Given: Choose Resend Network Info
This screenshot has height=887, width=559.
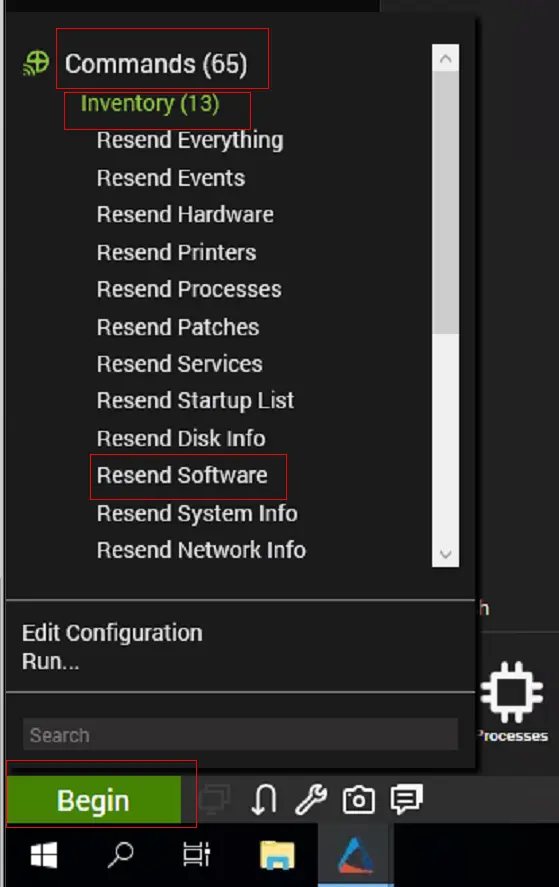Looking at the screenshot, I should click(x=201, y=550).
